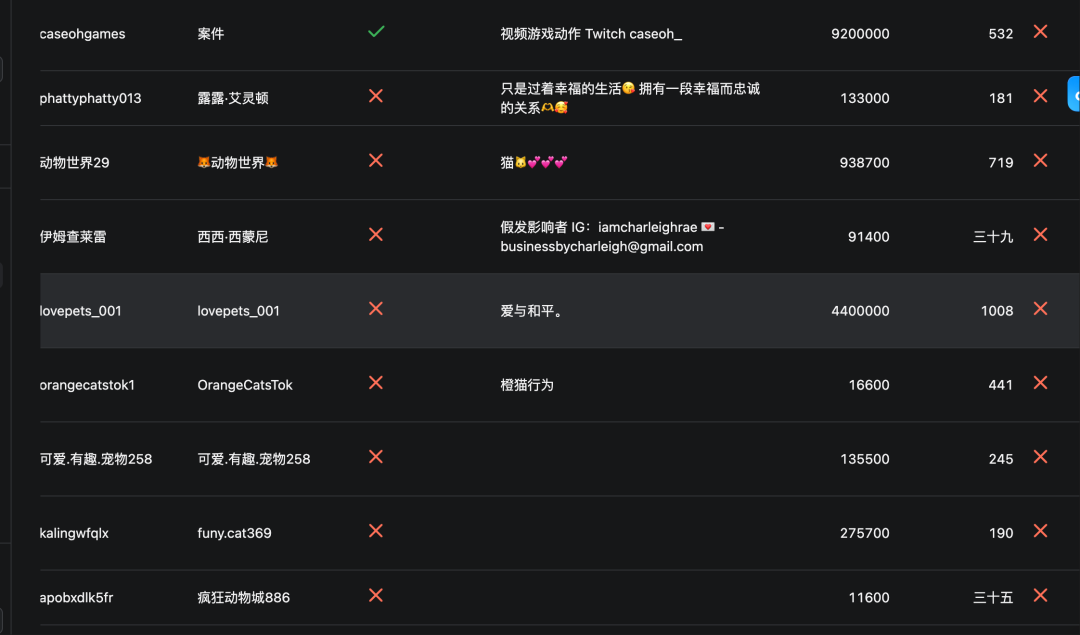This screenshot has height=635, width=1080.
Task: Click the far-right red X in the kalingwfqlx row
Action: 1040,531
